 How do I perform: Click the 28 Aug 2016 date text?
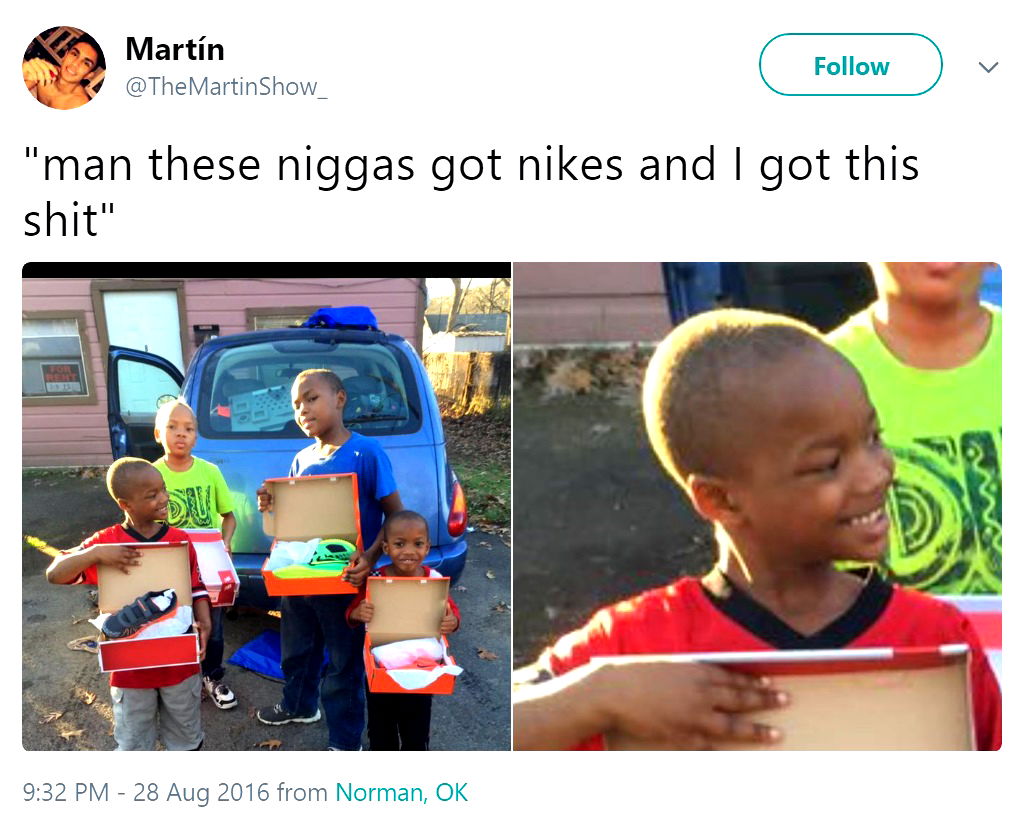click(201, 792)
